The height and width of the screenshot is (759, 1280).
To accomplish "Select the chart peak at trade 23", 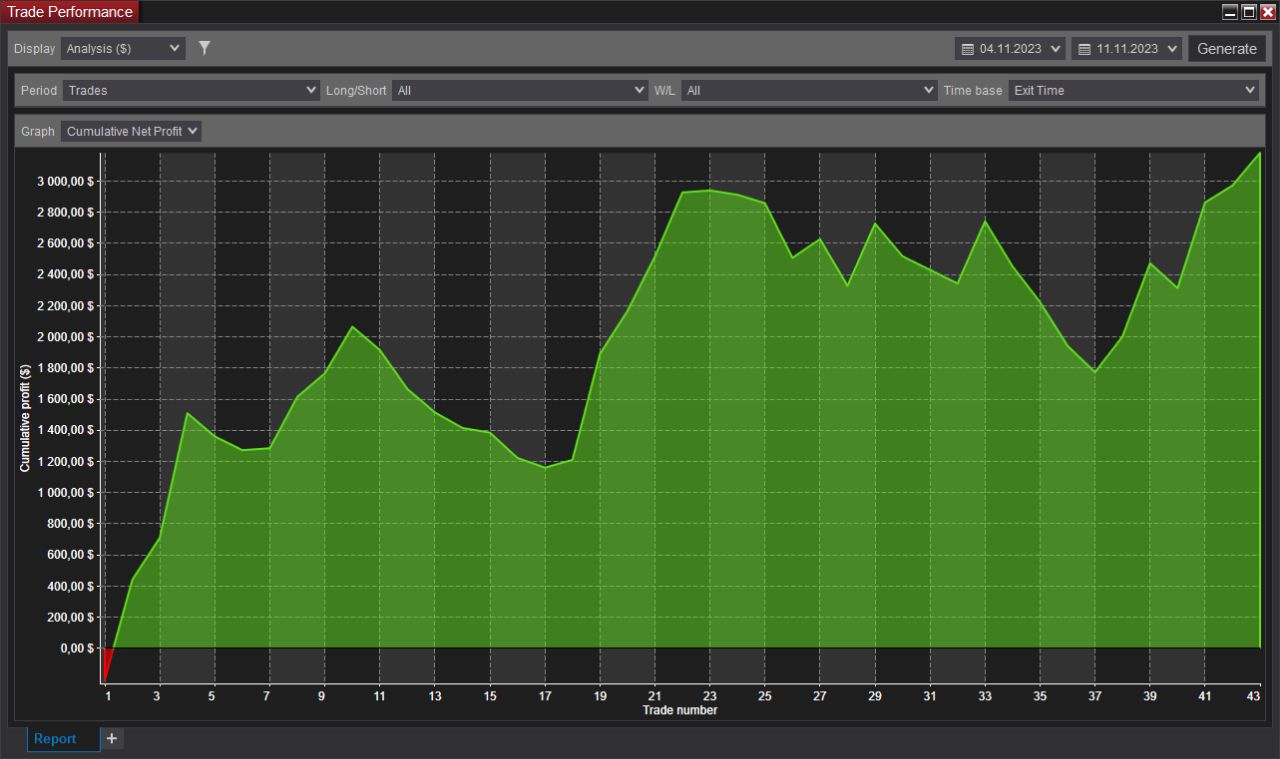I will [x=709, y=191].
